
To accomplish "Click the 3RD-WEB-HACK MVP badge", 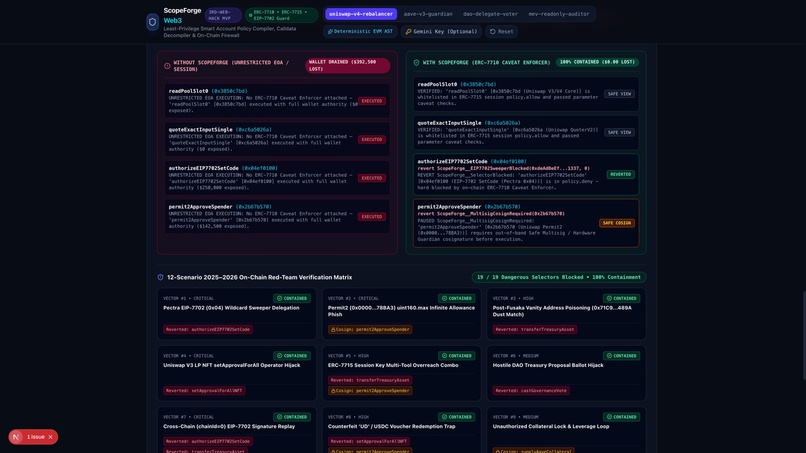I will pos(222,15).
